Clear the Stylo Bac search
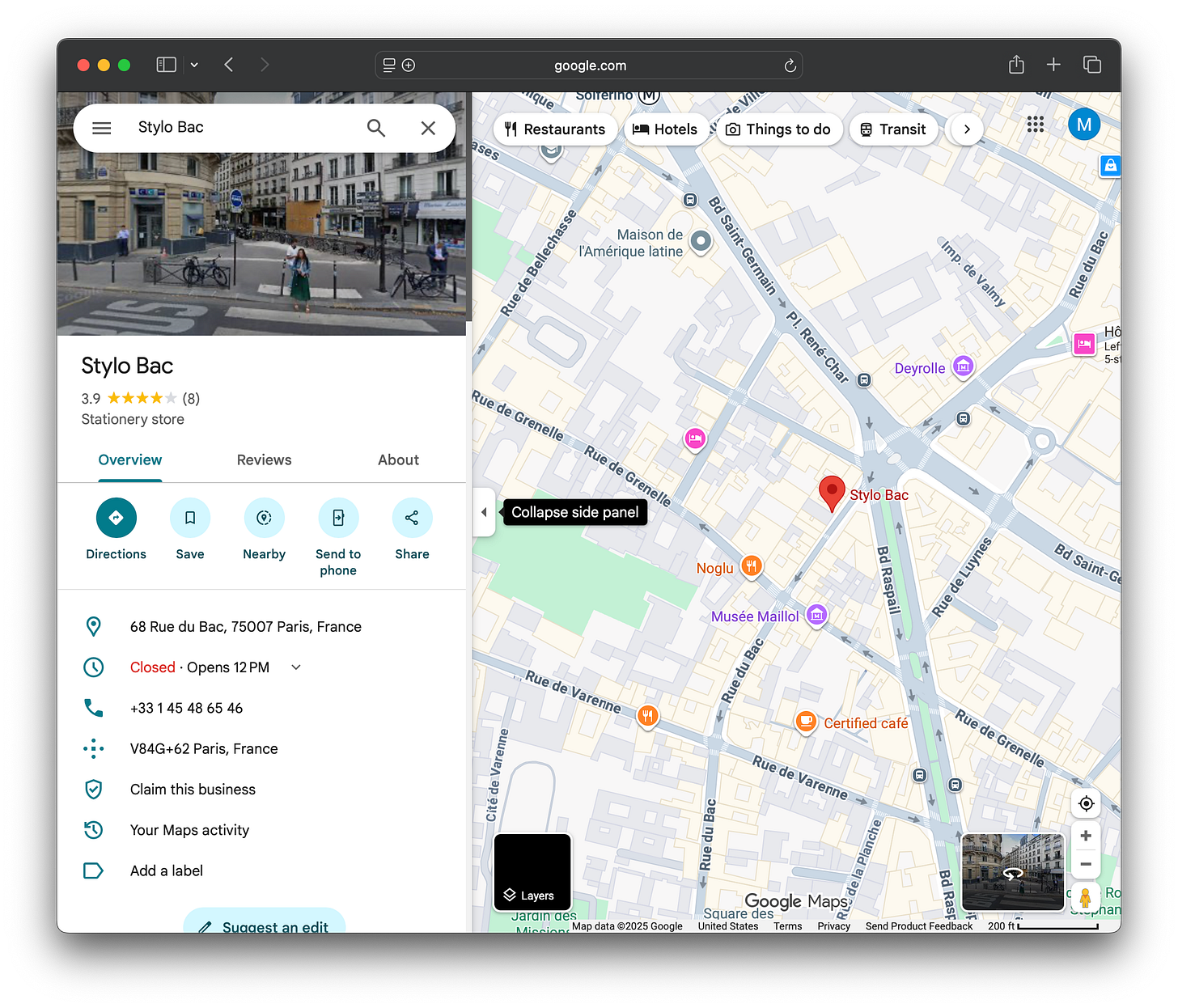Viewport: 1178px width, 1008px height. point(428,128)
